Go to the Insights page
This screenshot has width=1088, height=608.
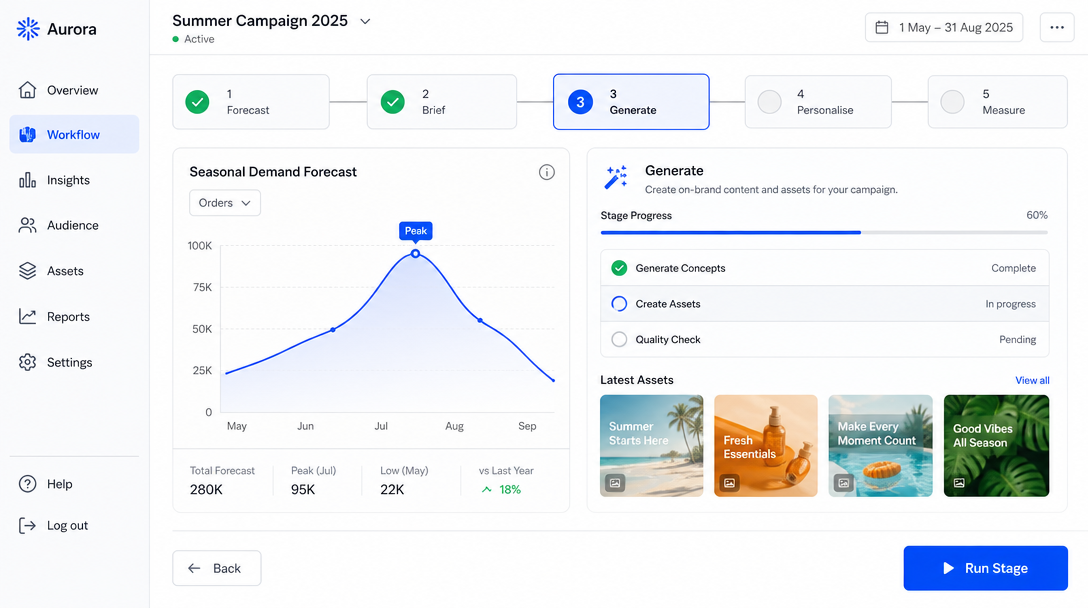pyautogui.click(x=74, y=180)
